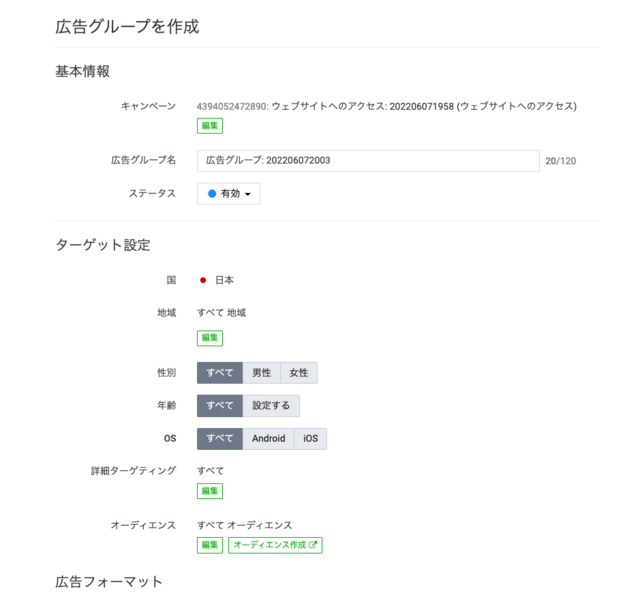The width and height of the screenshot is (640, 608).
Task: Select すべて under 性別
Action: [220, 373]
